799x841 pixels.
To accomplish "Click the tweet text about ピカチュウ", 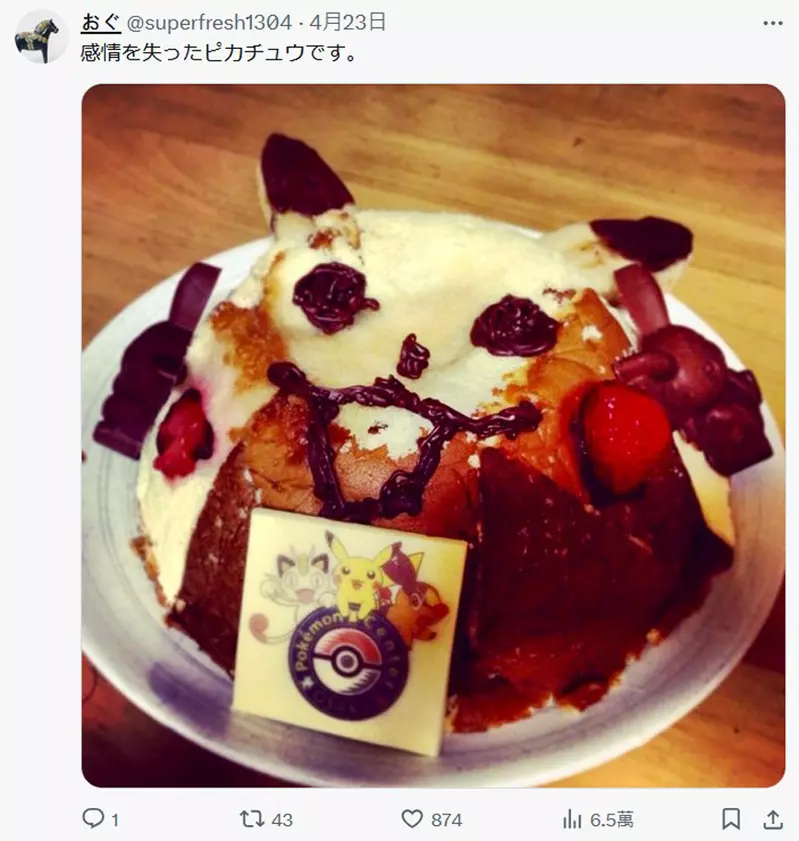I will click(x=219, y=53).
